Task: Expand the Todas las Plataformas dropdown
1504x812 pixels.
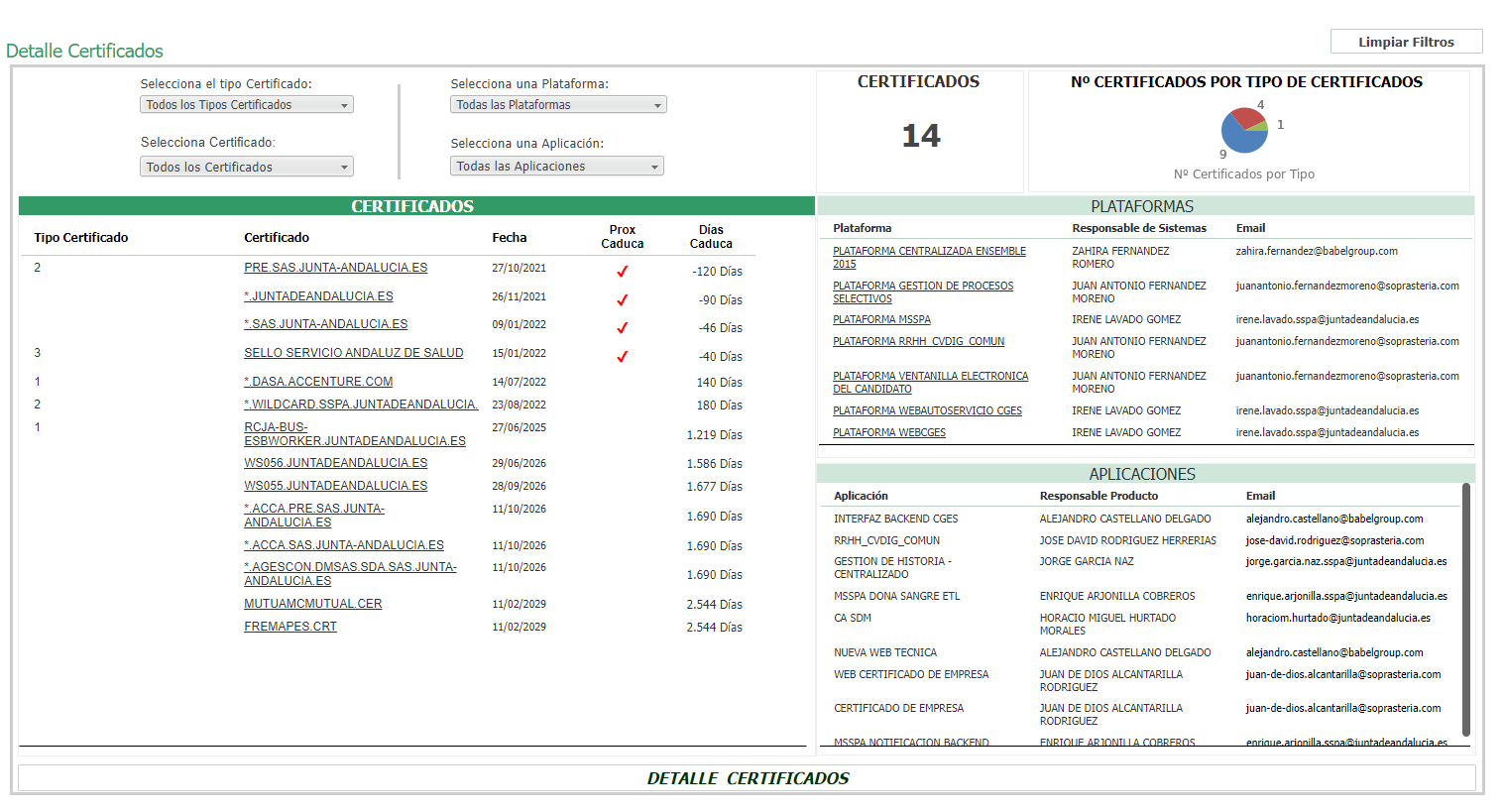Action: (558, 104)
